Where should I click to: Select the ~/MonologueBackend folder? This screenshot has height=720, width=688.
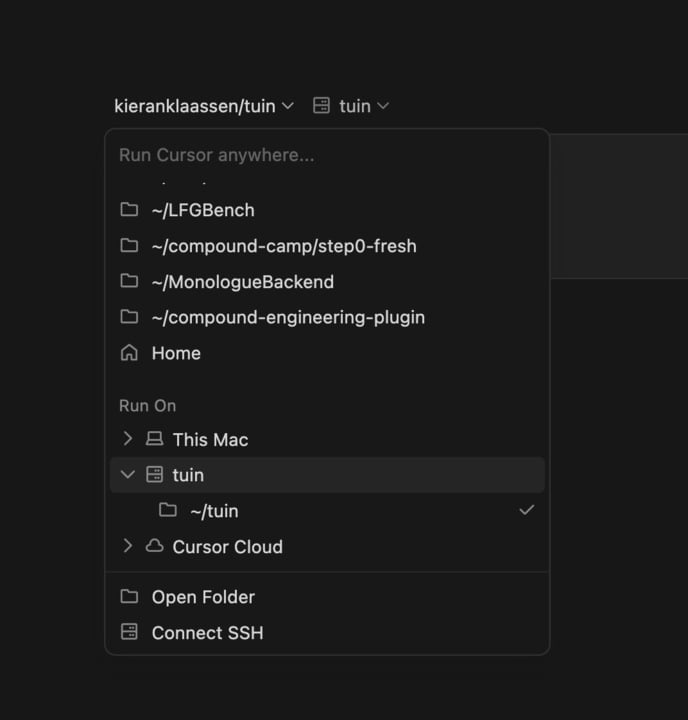pyautogui.click(x=327, y=281)
